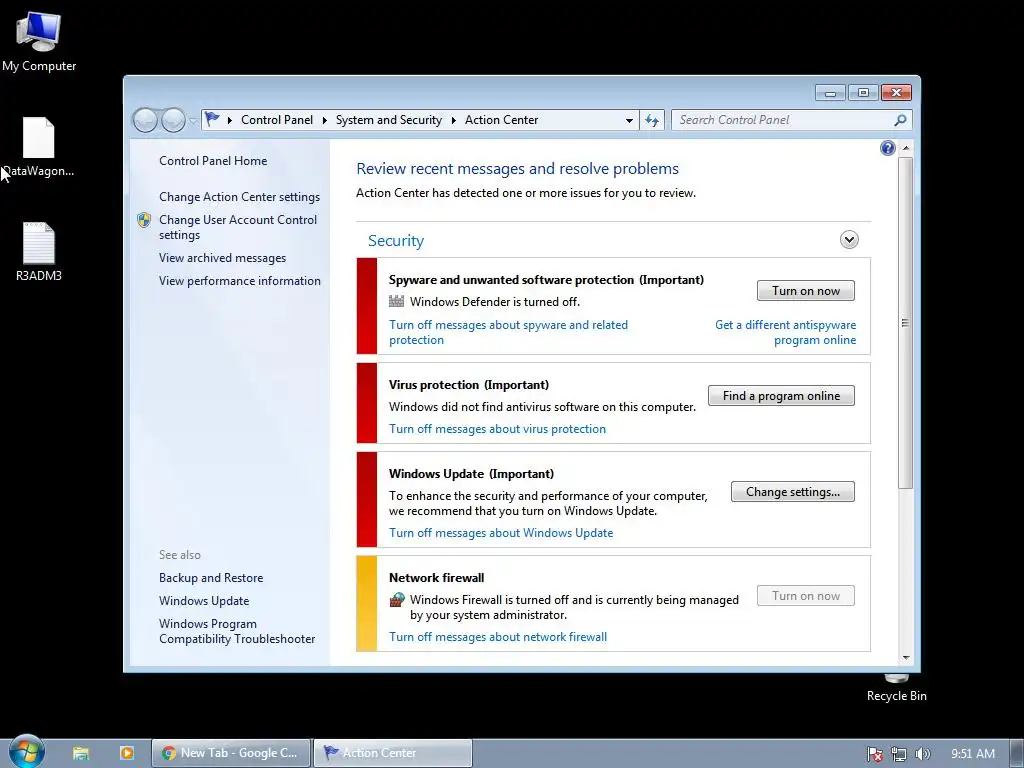The image size is (1024, 768).
Task: Click the Action Center taskbar button
Action: 393,753
